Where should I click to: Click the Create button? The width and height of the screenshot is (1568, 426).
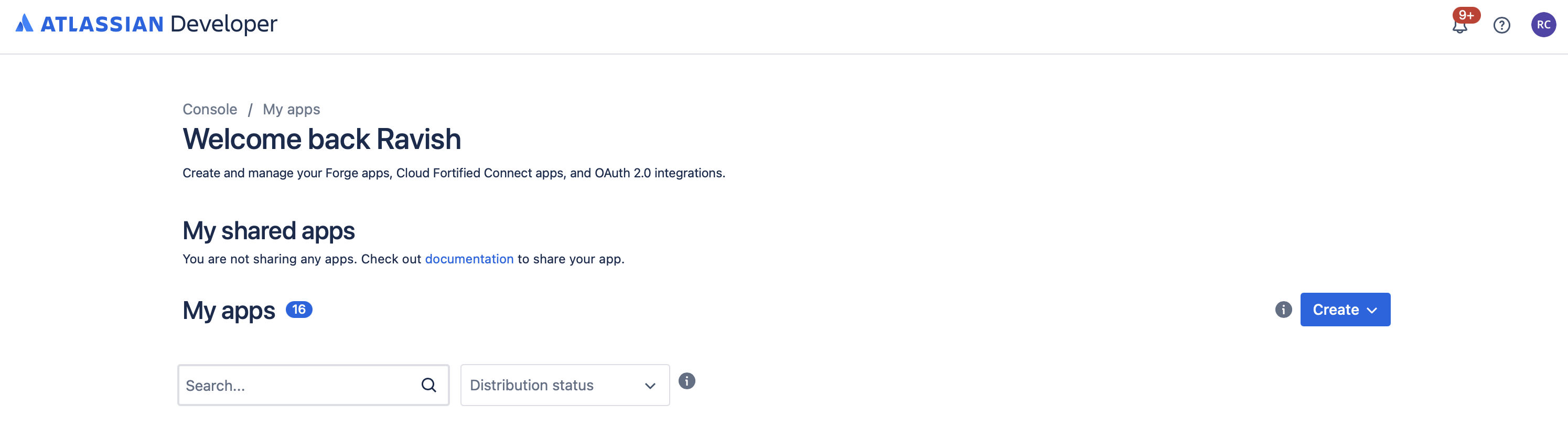[1337, 310]
